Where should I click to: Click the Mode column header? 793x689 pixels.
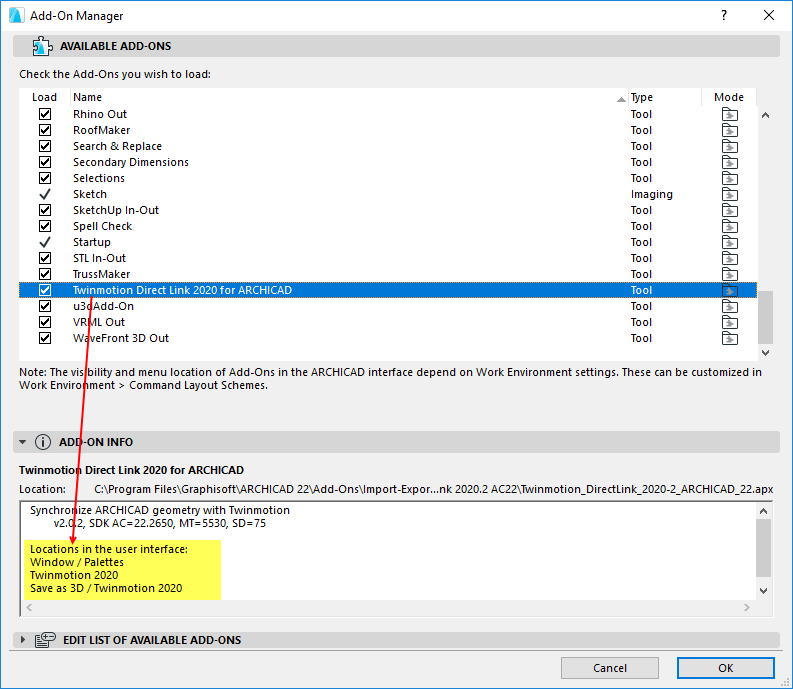729,97
